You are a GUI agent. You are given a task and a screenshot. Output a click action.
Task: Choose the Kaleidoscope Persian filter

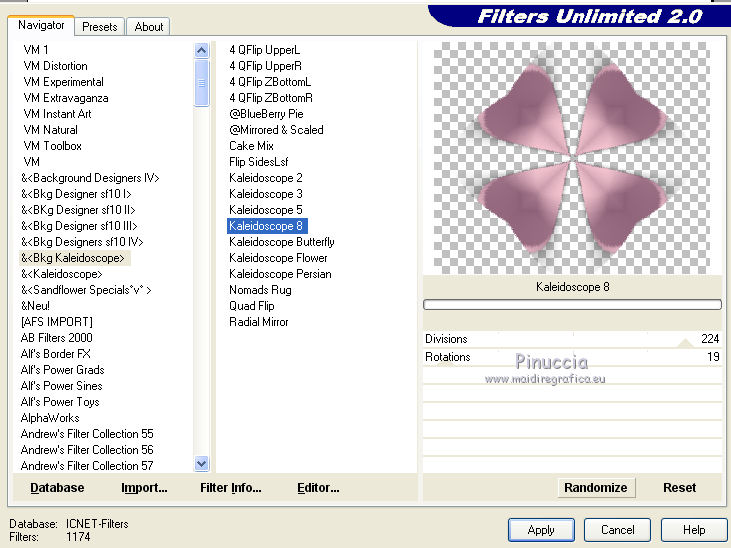280,274
